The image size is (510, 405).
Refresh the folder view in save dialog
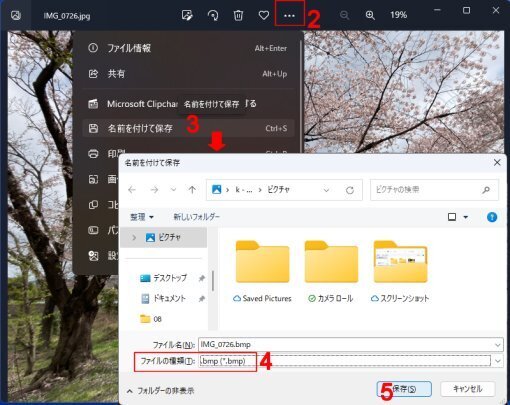click(x=350, y=190)
